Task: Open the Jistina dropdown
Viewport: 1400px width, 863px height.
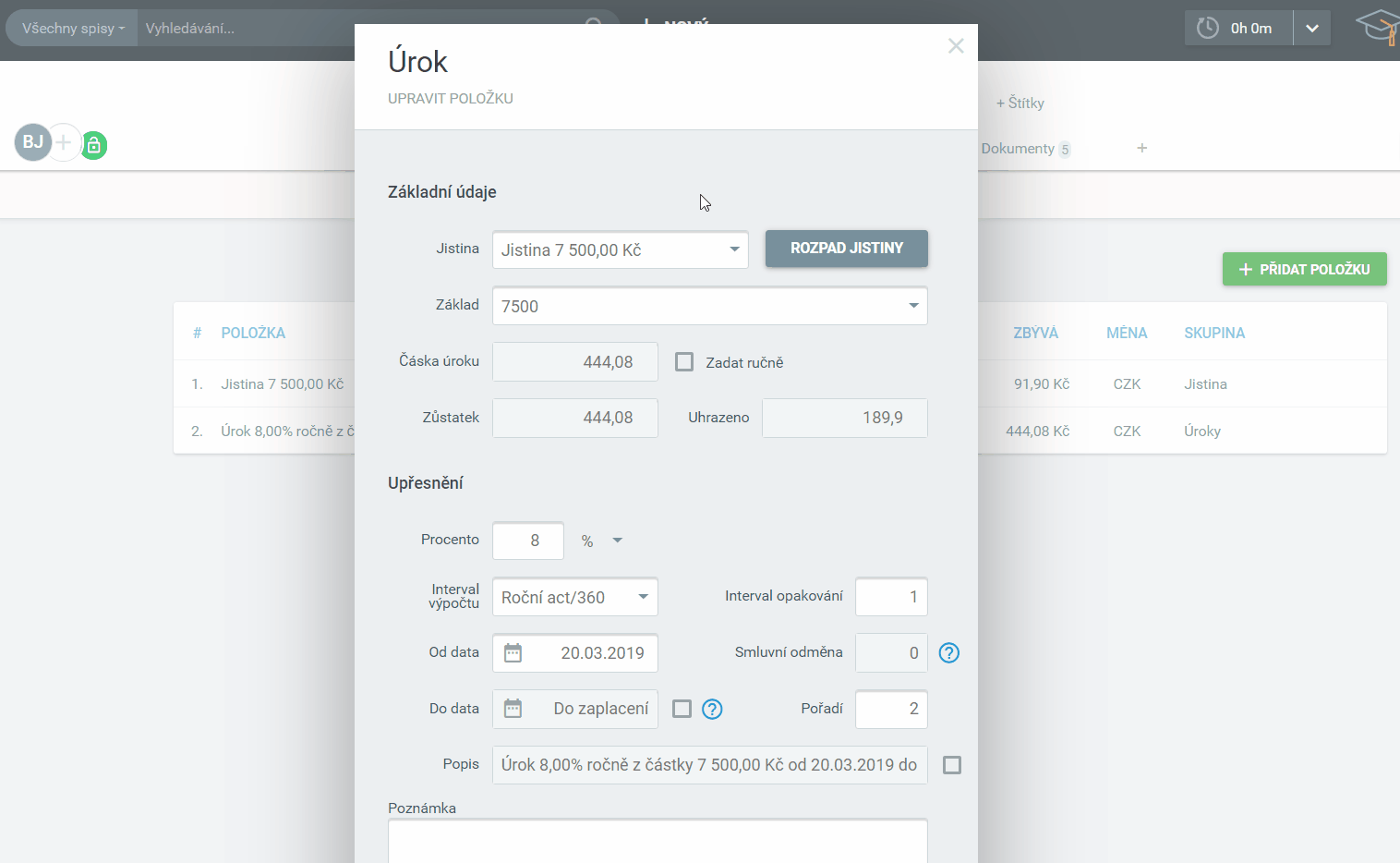Action: pos(620,249)
